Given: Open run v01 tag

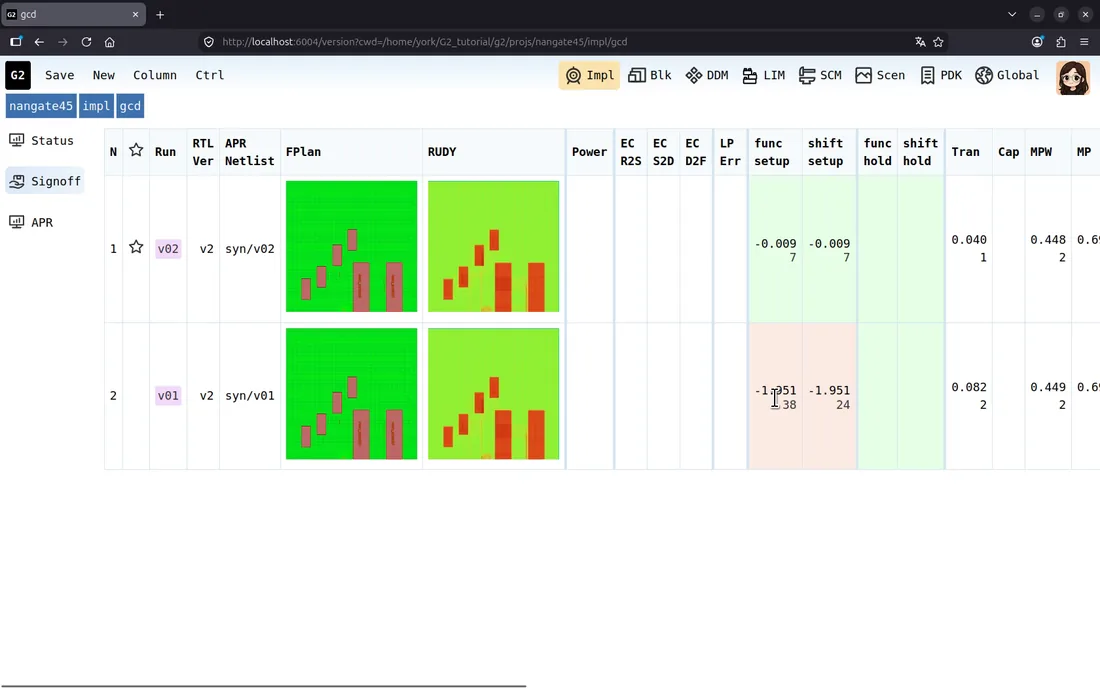Looking at the screenshot, I should tap(168, 396).
